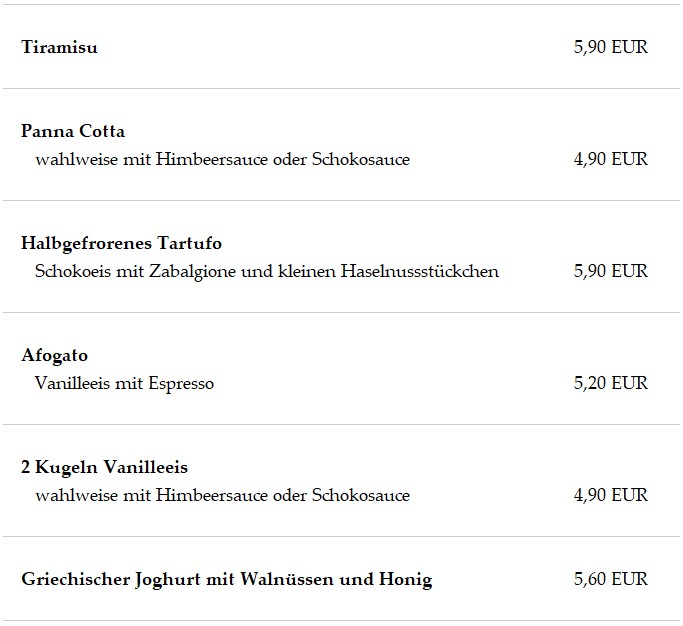Click the word Schokosauce under Vanilleeis
Viewport: 683px width, 626px height.
pos(361,495)
